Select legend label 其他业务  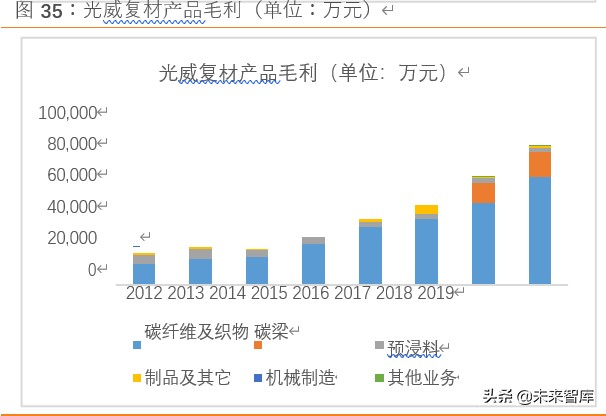(422, 378)
